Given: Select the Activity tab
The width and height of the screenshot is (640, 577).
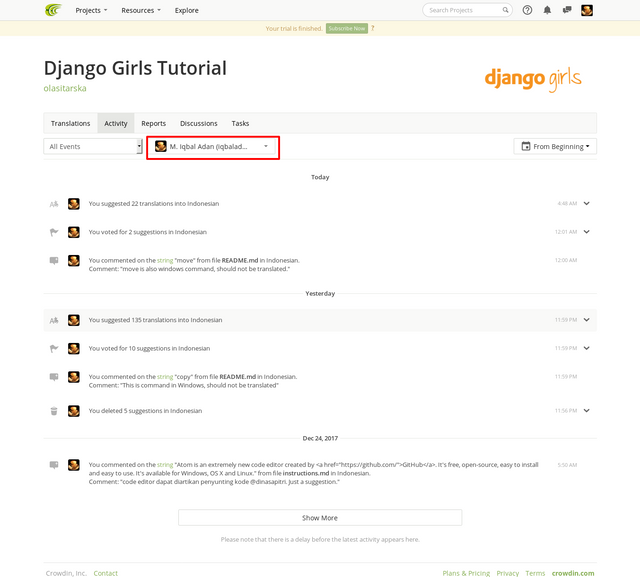Looking at the screenshot, I should pos(116,123).
